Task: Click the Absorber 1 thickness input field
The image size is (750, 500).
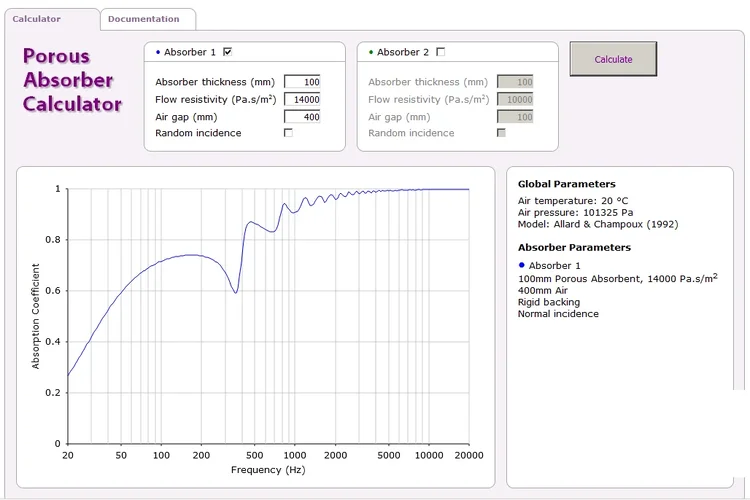Action: 302,82
